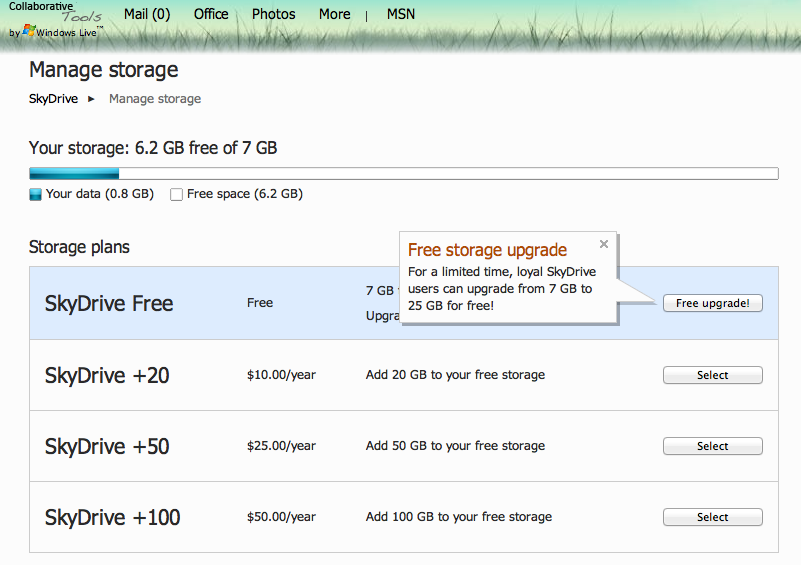Click the blue Your data legend swatch

click(x=35, y=195)
